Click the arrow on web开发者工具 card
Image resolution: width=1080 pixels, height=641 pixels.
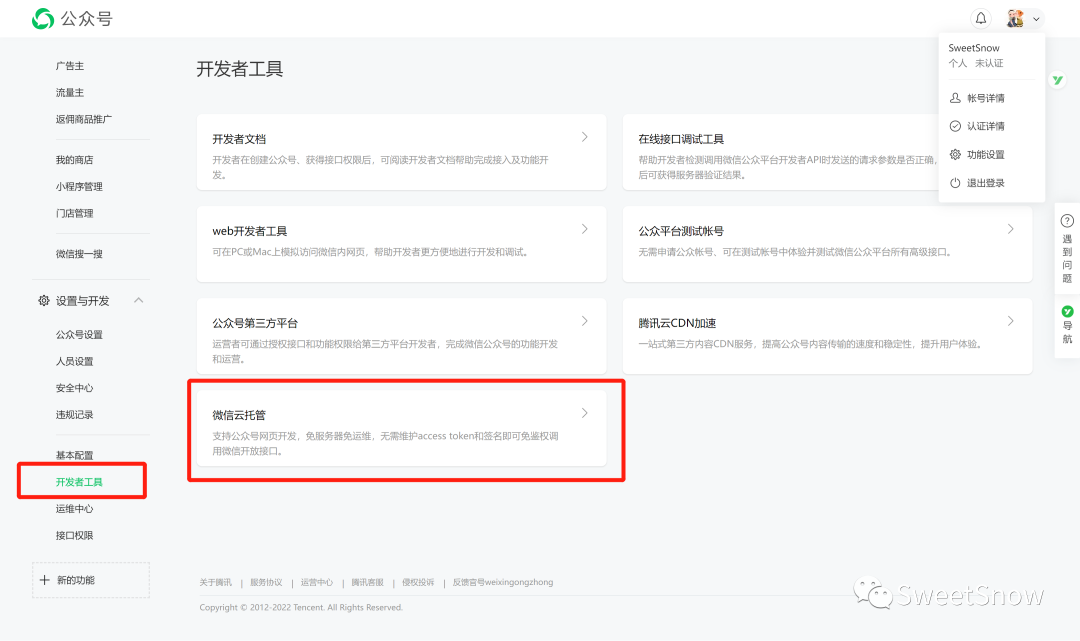pos(584,229)
